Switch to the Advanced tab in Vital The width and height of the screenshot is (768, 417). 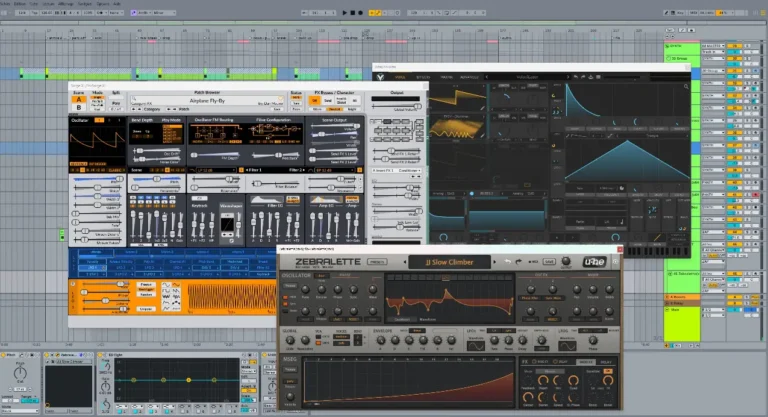[x=469, y=77]
